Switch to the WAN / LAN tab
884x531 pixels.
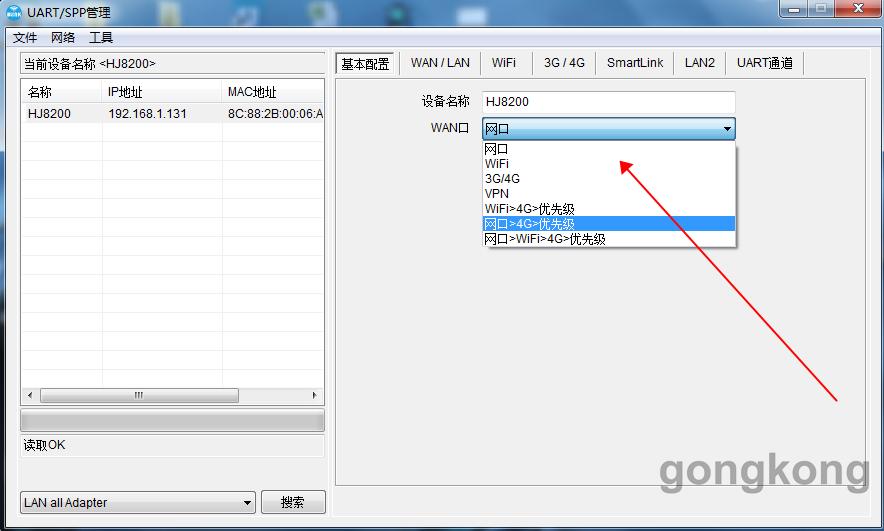click(440, 63)
